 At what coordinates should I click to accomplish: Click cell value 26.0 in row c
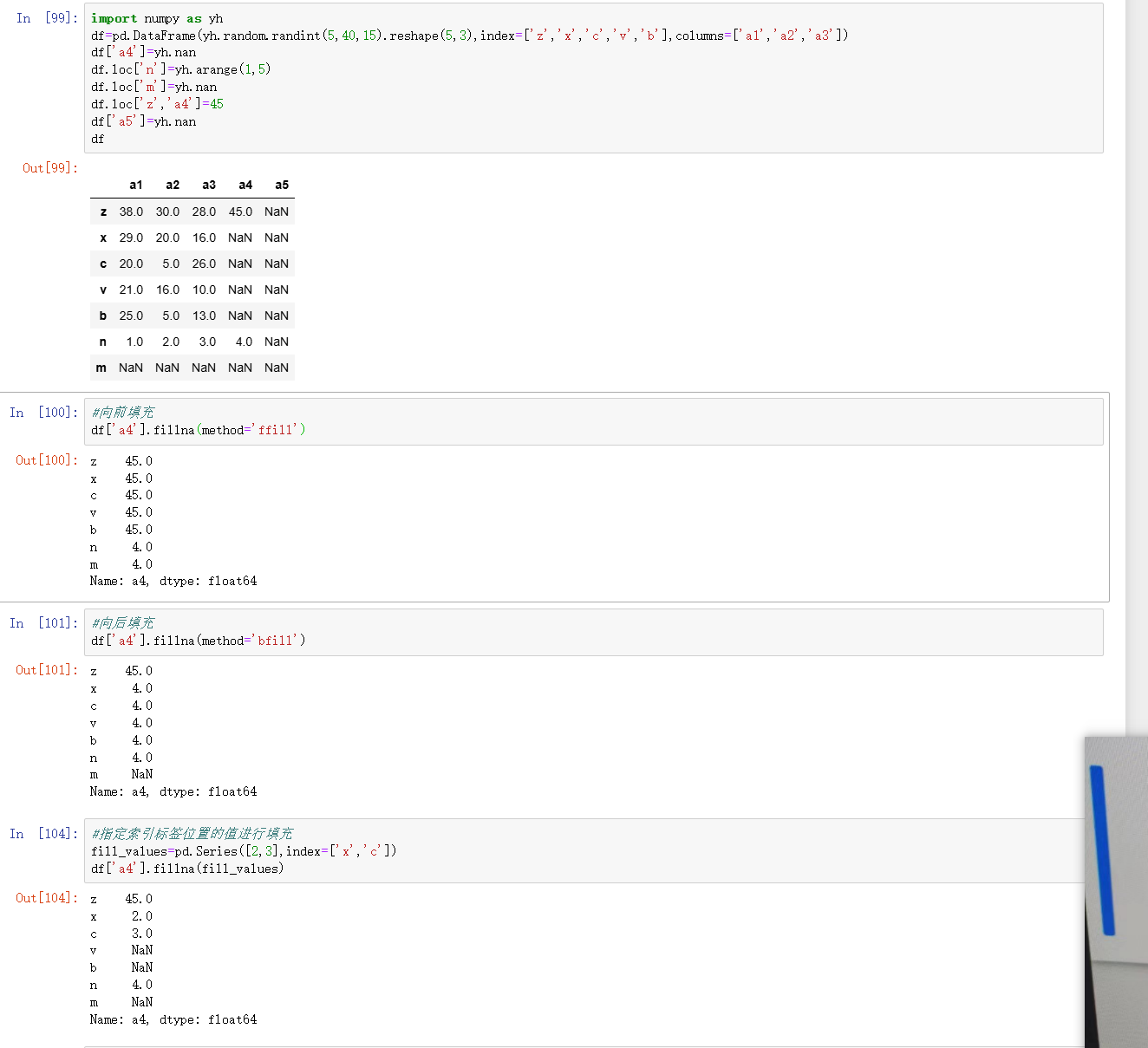204,264
